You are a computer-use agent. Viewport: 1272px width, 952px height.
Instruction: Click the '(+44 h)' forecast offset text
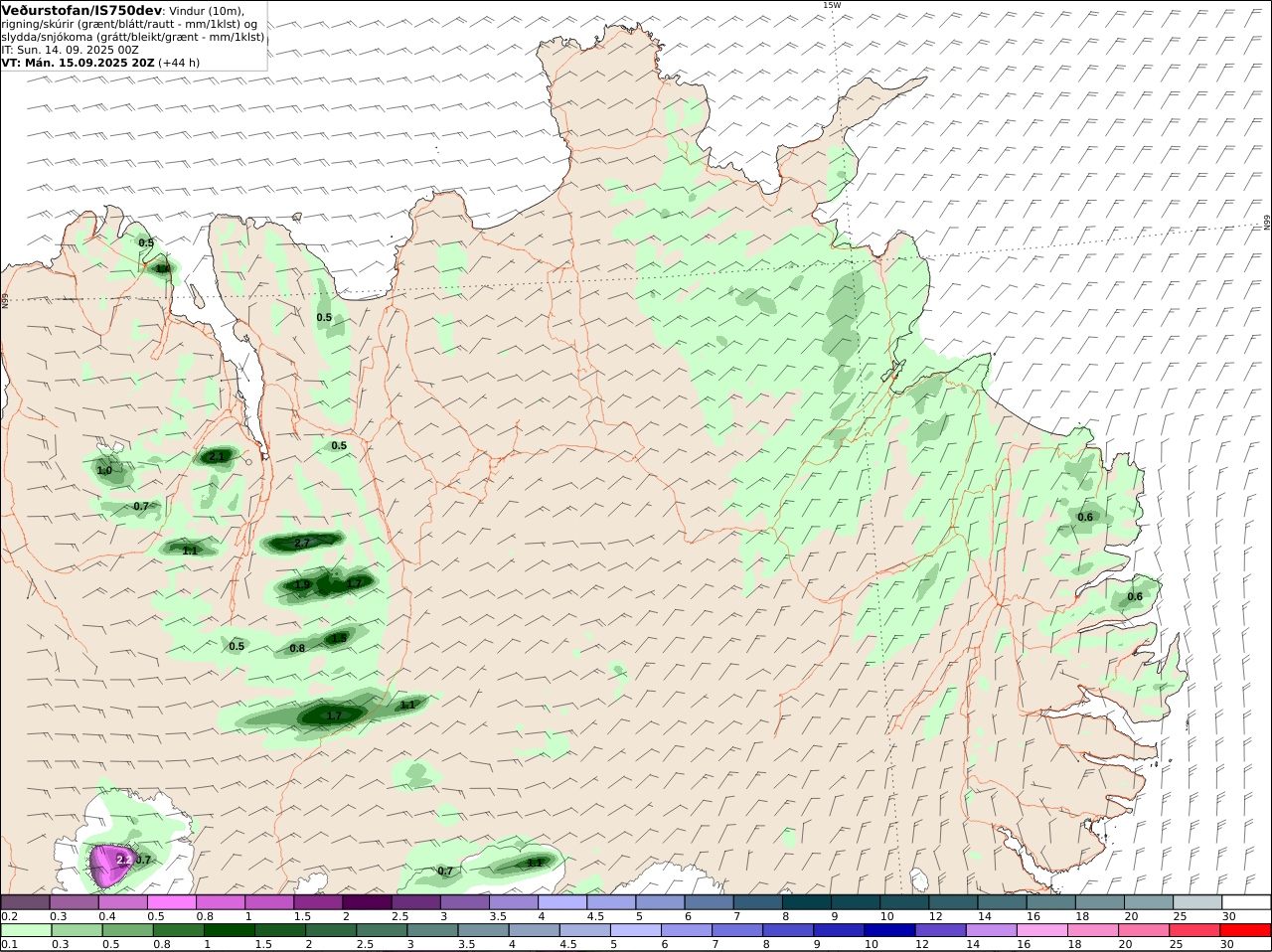point(179,62)
